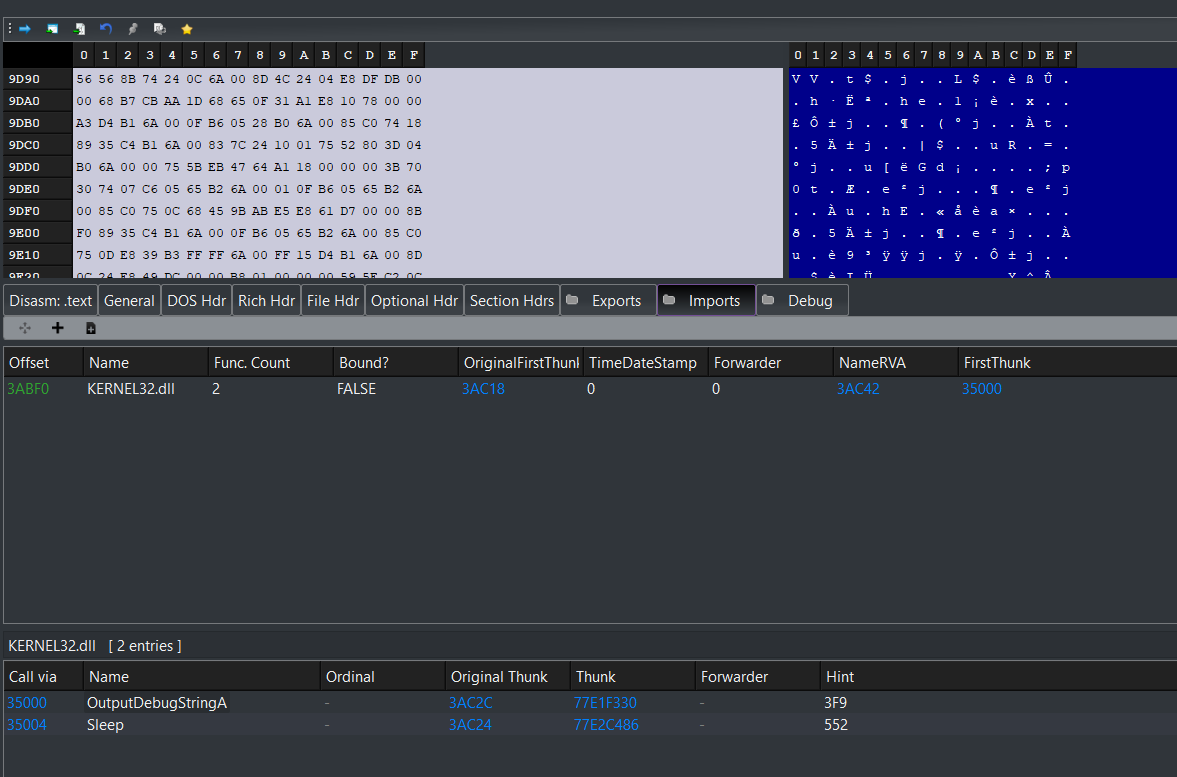Click the add new library file icon

point(90,328)
